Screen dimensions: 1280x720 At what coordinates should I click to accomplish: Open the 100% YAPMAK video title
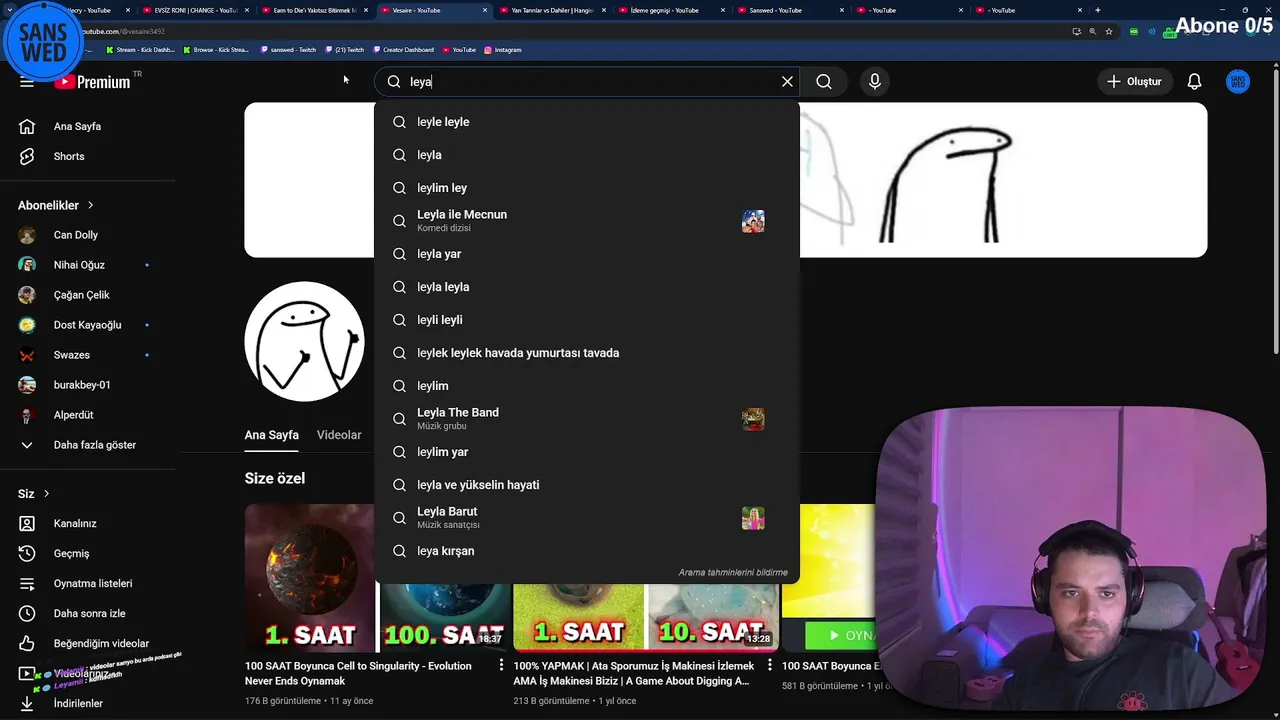pos(633,673)
